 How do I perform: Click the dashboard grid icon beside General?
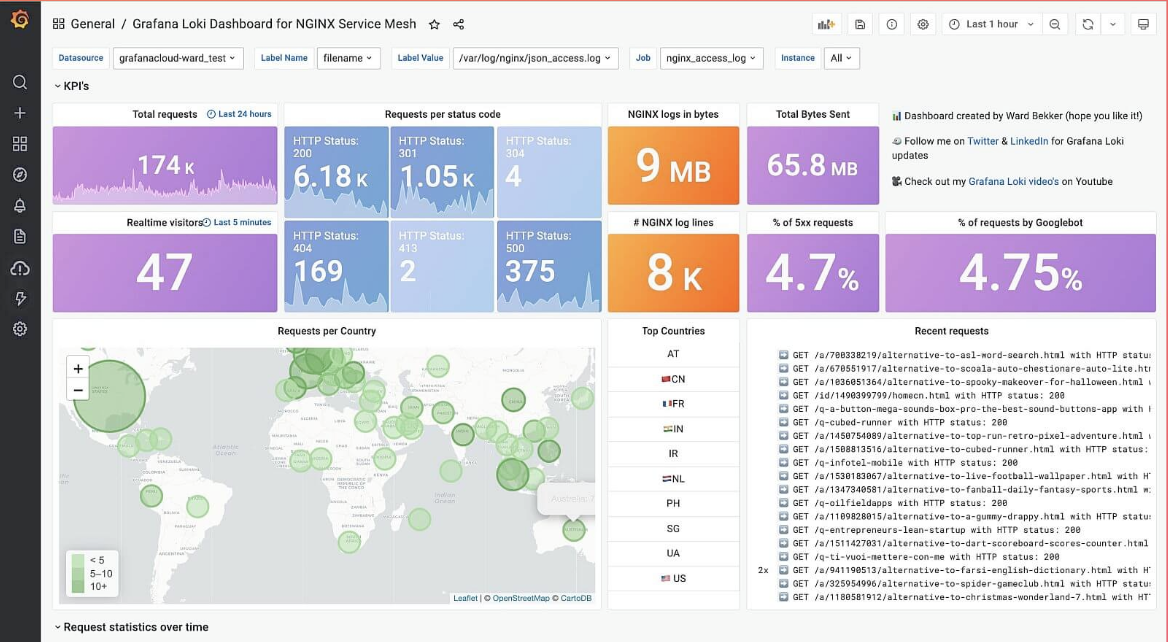[58, 24]
